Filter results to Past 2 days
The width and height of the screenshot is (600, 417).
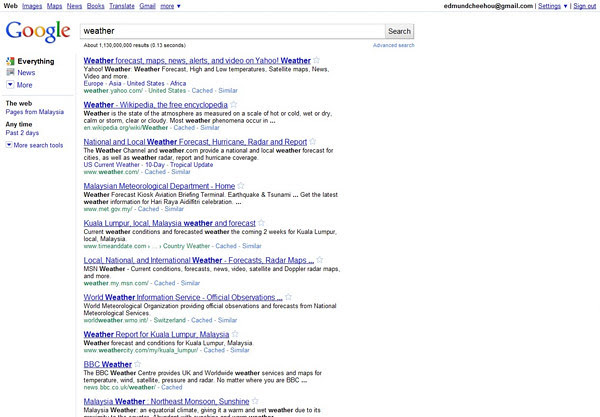tap(22, 133)
